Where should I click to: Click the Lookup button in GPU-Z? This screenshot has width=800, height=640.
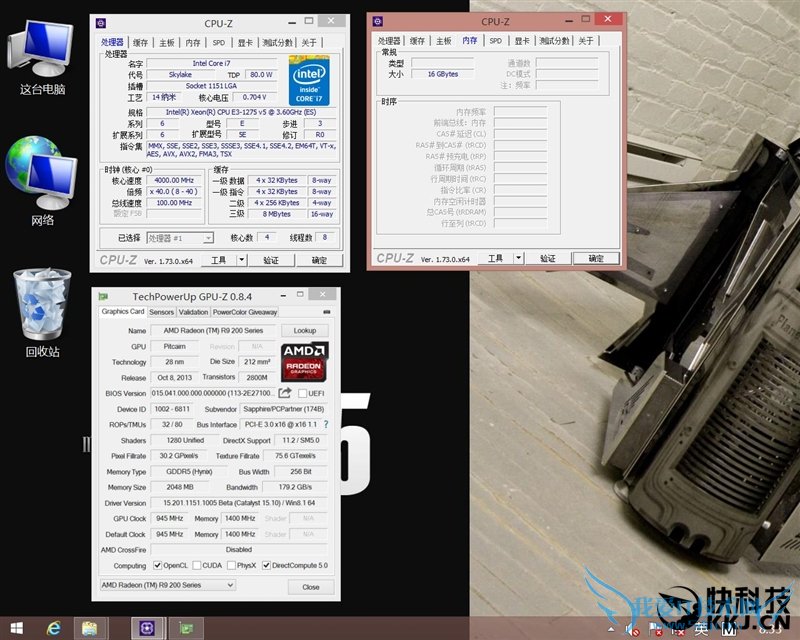point(305,330)
